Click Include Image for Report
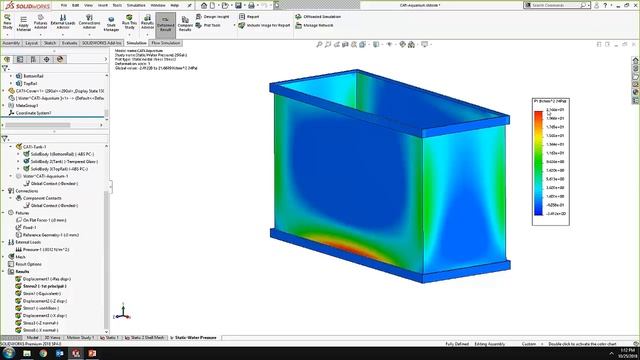 [x=264, y=25]
